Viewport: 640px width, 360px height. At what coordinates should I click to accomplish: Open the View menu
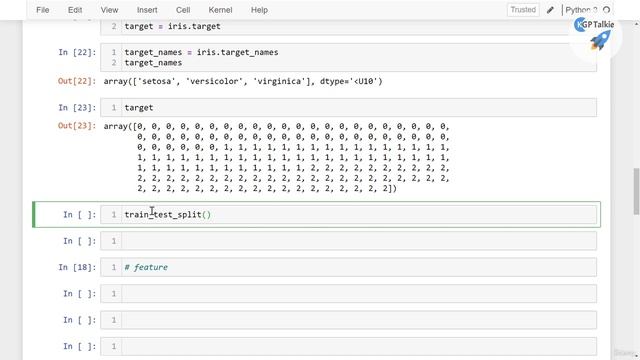109,10
